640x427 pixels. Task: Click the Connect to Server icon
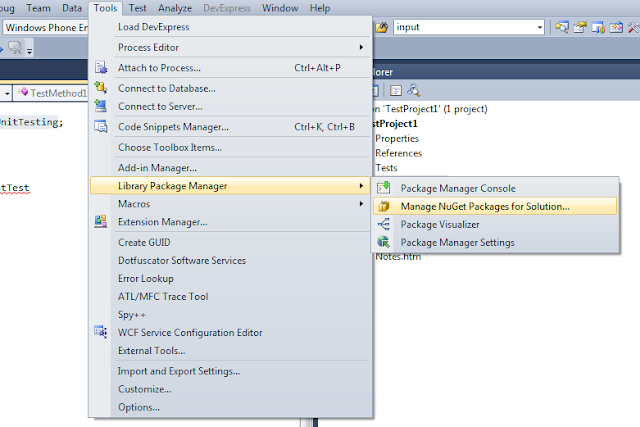100,107
